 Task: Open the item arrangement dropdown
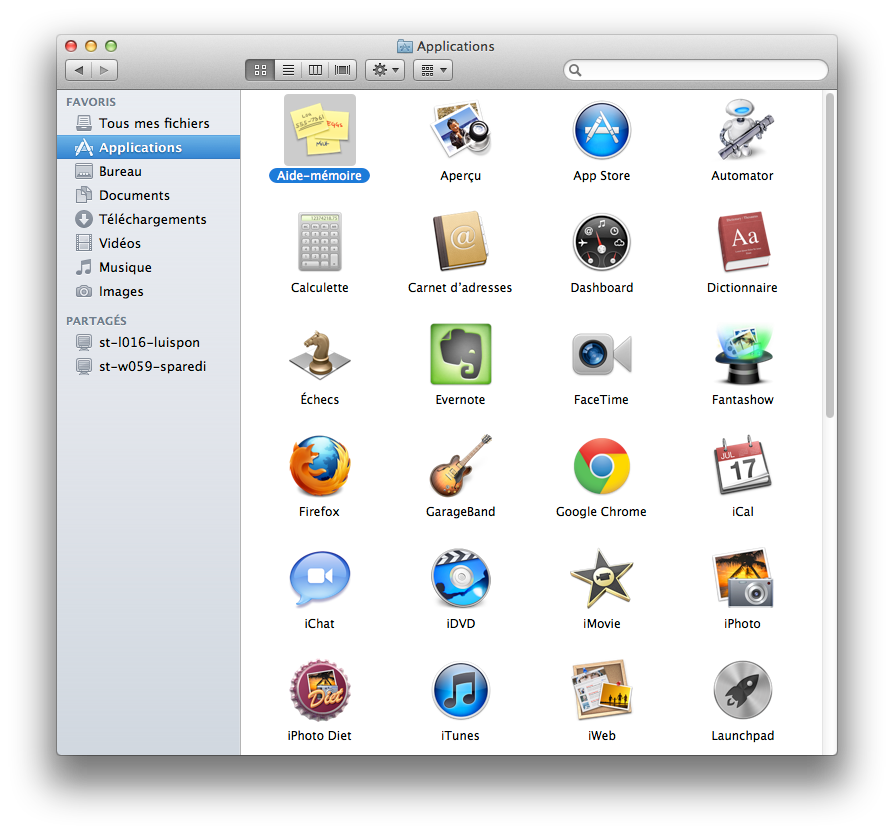[x=432, y=70]
